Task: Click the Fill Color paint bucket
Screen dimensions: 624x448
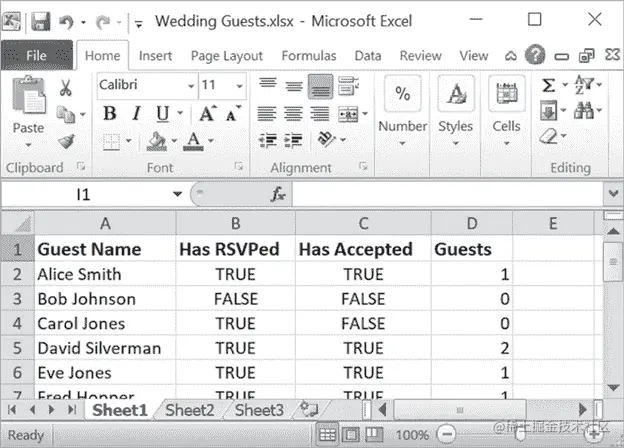Action: (156, 141)
